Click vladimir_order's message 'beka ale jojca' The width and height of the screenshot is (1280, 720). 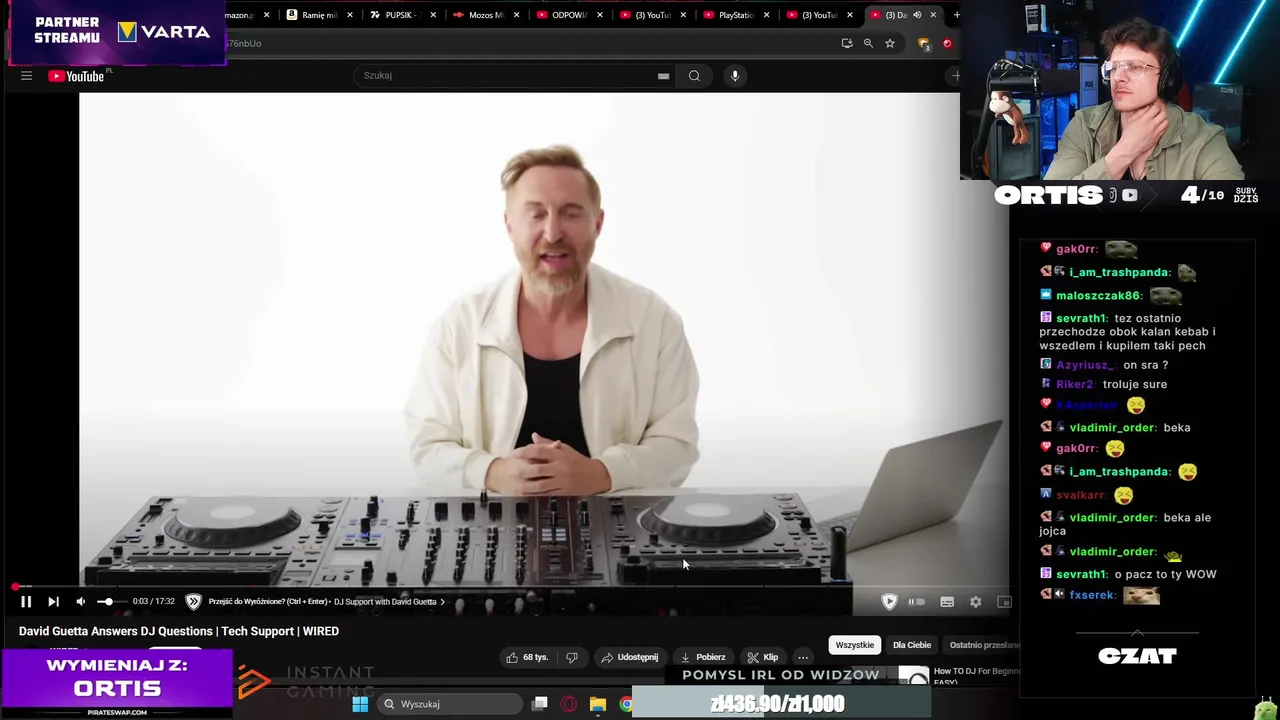[x=1125, y=524]
